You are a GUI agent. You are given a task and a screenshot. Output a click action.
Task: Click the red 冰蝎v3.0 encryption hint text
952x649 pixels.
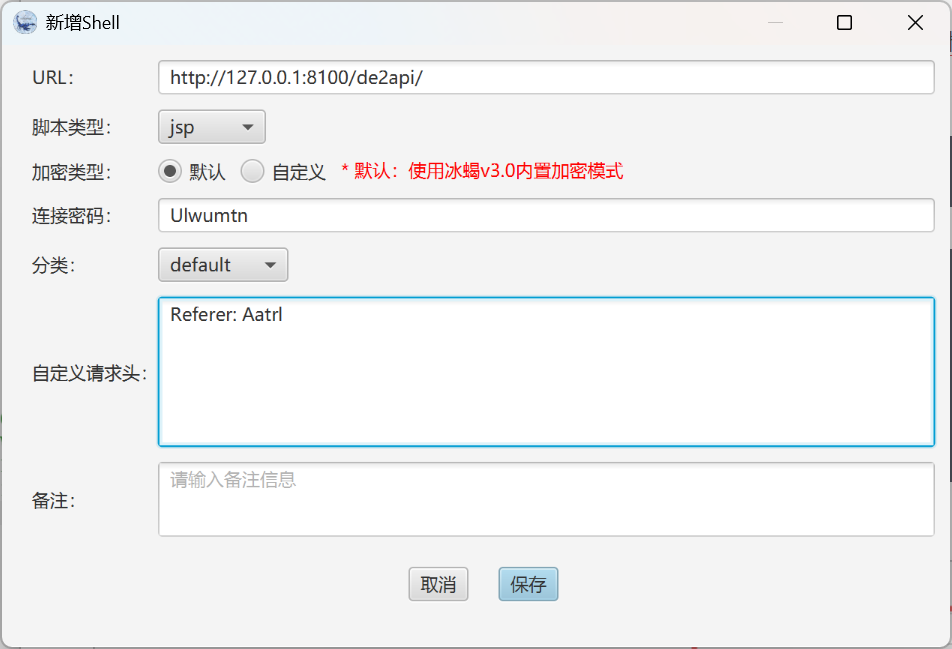tap(482, 171)
